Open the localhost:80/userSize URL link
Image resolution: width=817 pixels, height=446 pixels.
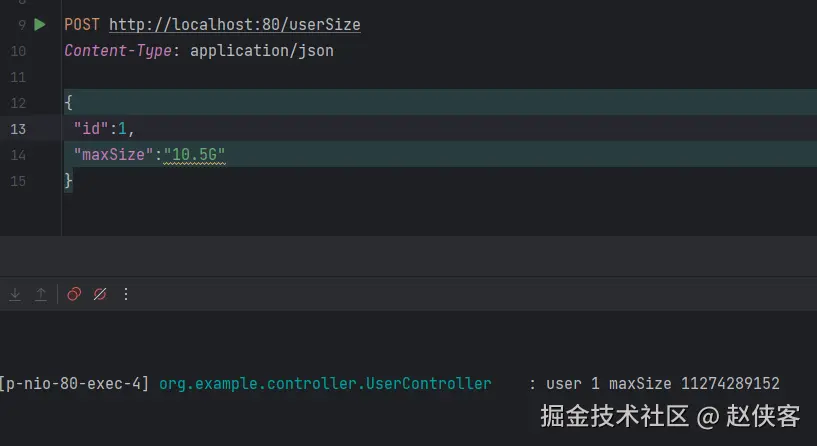click(x=234, y=24)
